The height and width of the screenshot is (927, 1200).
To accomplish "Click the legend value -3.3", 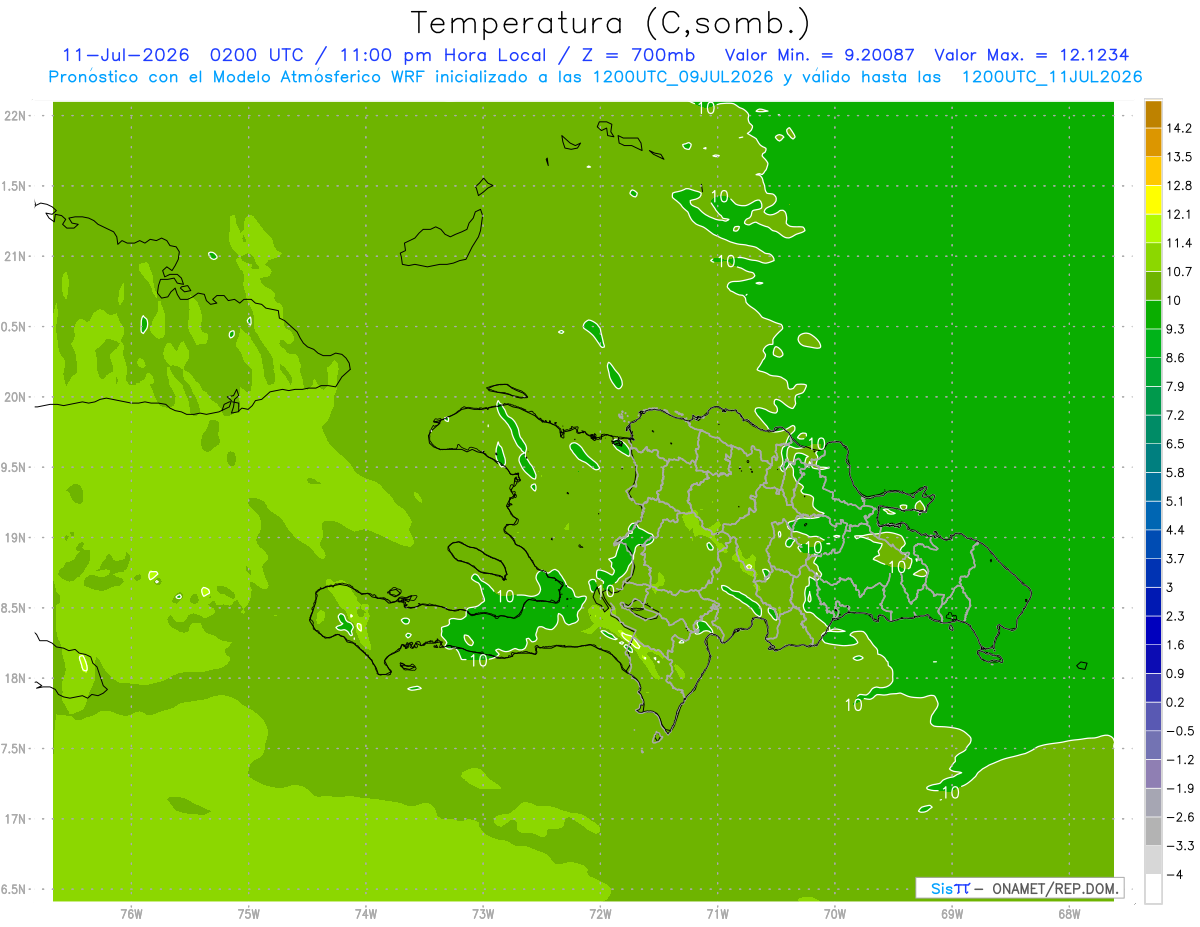I will pos(1180,846).
